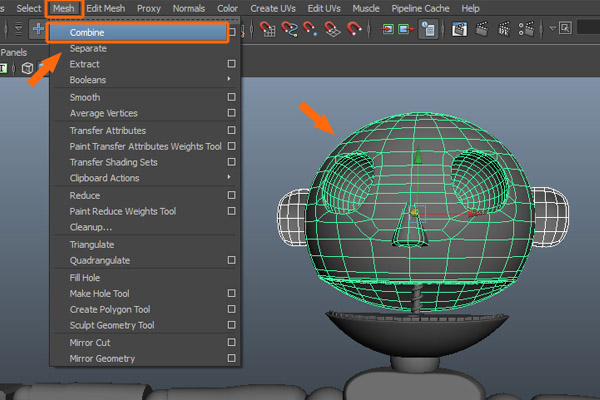Image resolution: width=600 pixels, height=400 pixels.
Task: Expand the Clipboard Actions submenu
Action: click(x=229, y=179)
